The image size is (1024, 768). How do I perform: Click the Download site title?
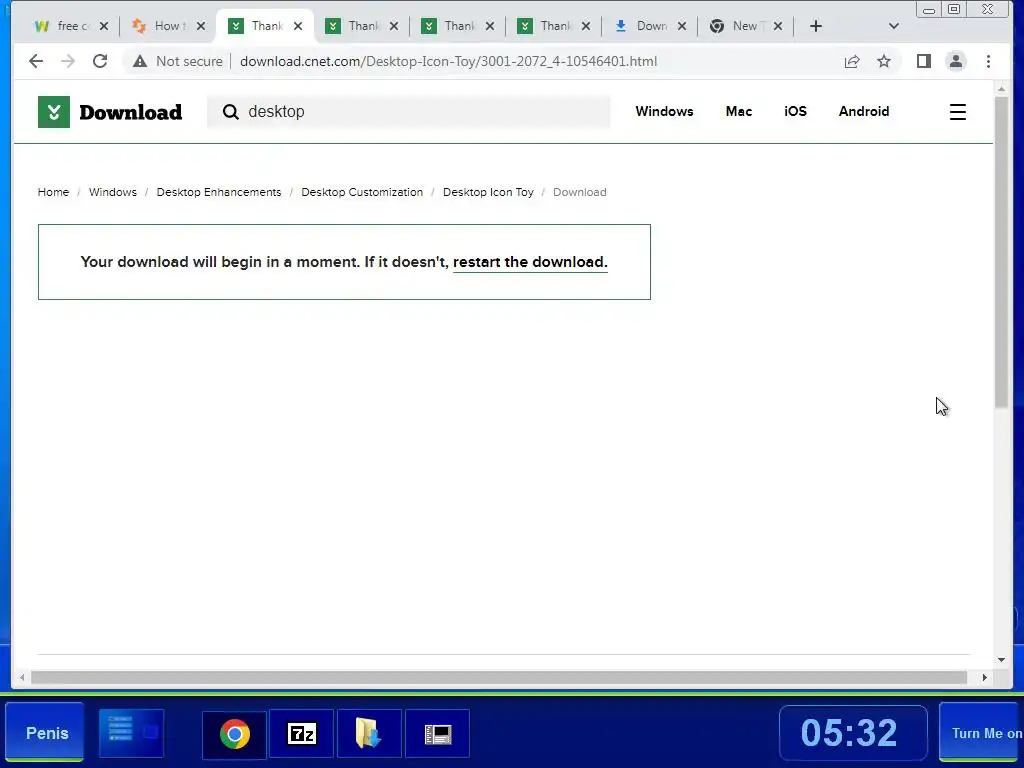click(131, 112)
